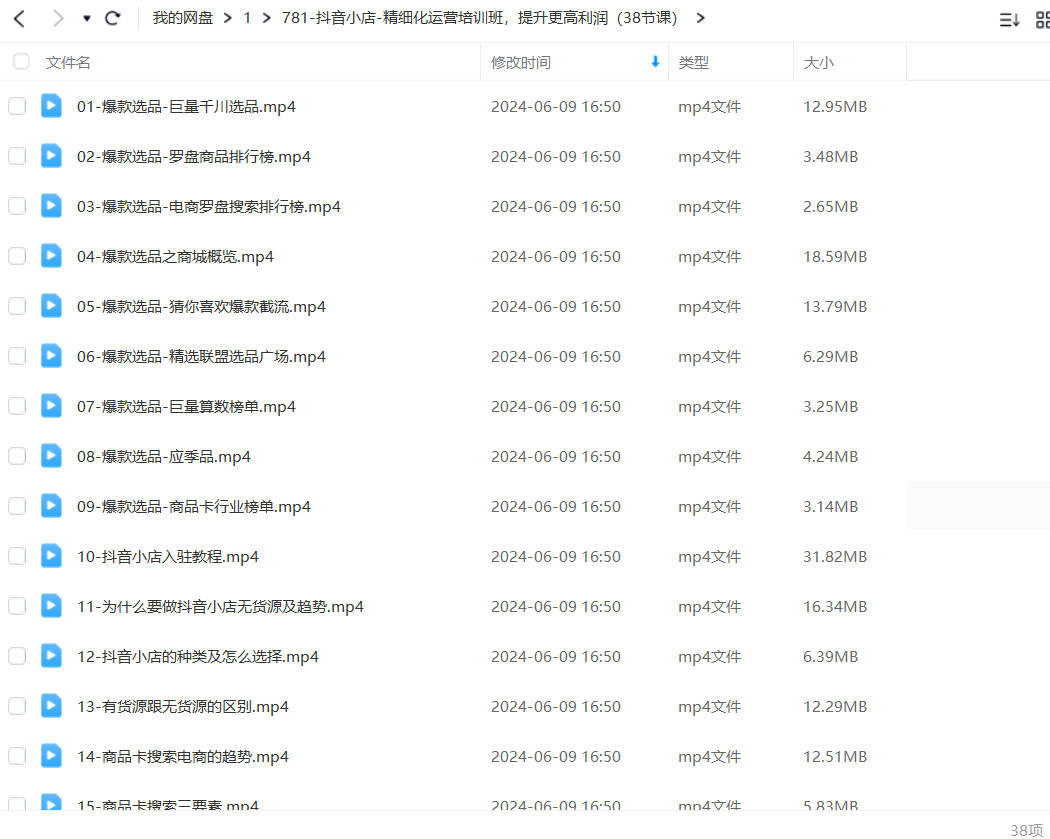Sort by 大小 column header
This screenshot has width=1050, height=839.
pyautogui.click(x=818, y=62)
